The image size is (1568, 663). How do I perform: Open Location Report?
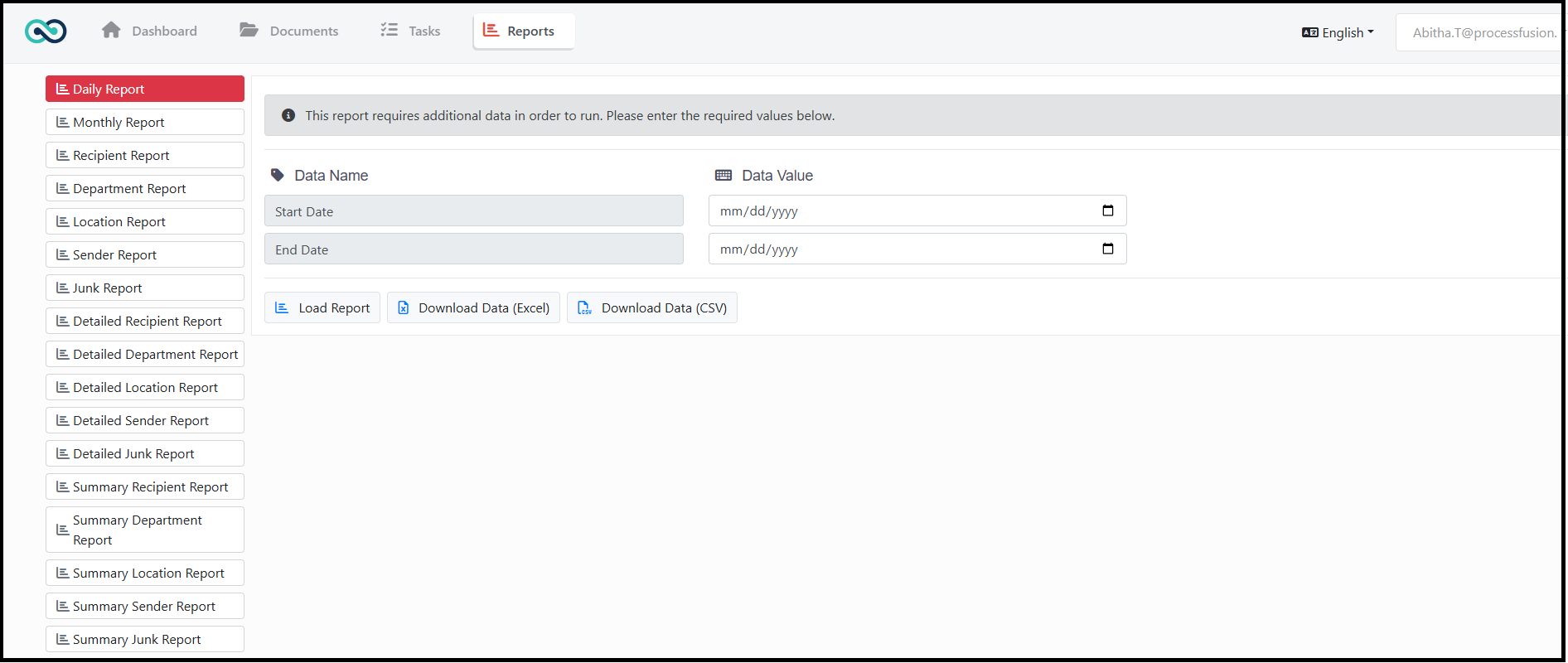tap(145, 221)
